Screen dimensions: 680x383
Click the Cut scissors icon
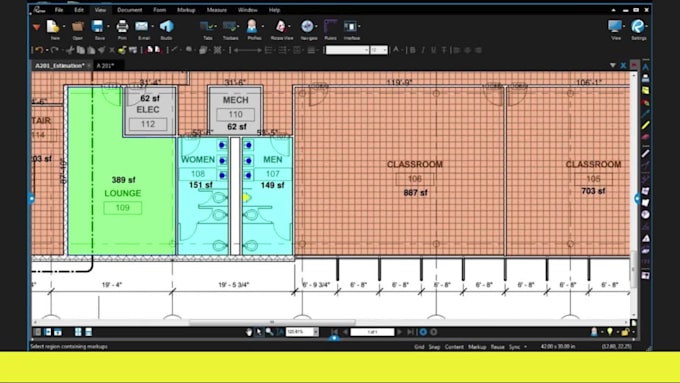tap(71, 50)
